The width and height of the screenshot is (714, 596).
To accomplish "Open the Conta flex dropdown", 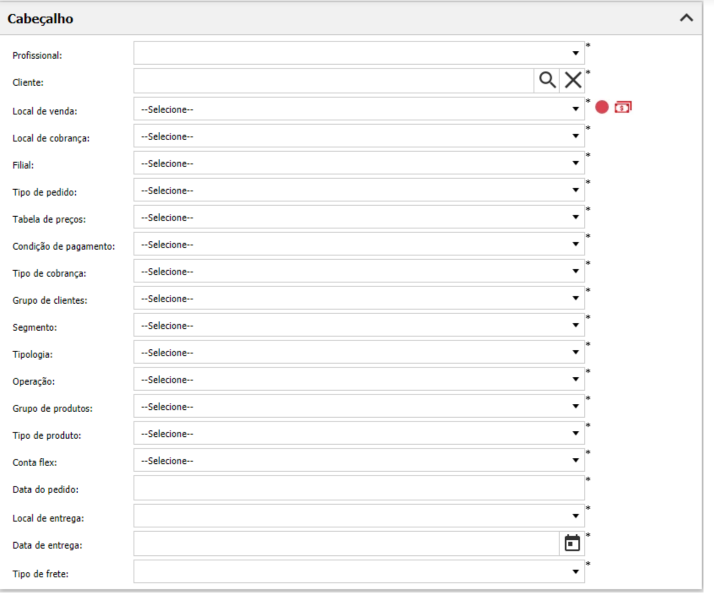I will [359, 460].
